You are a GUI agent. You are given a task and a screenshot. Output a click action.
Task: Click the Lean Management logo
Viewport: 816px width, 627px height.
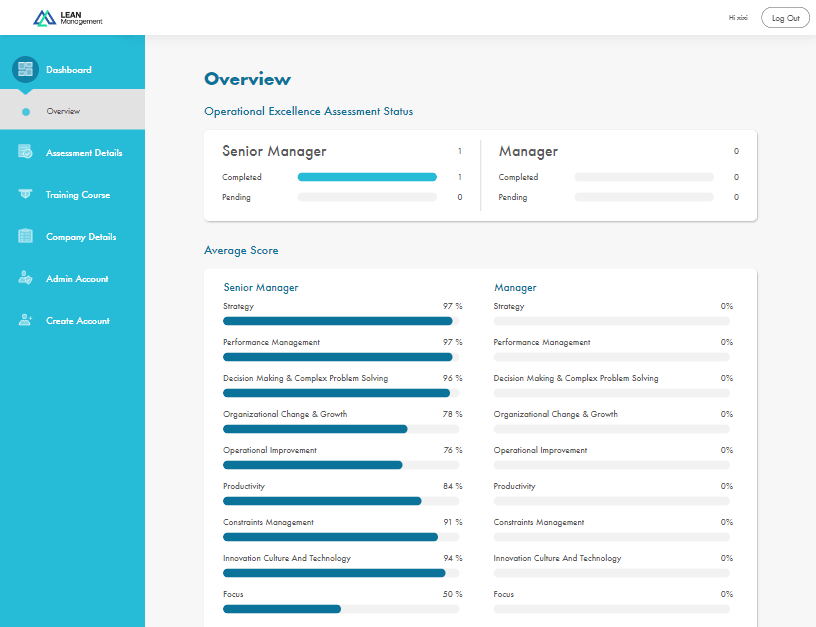tap(67, 18)
